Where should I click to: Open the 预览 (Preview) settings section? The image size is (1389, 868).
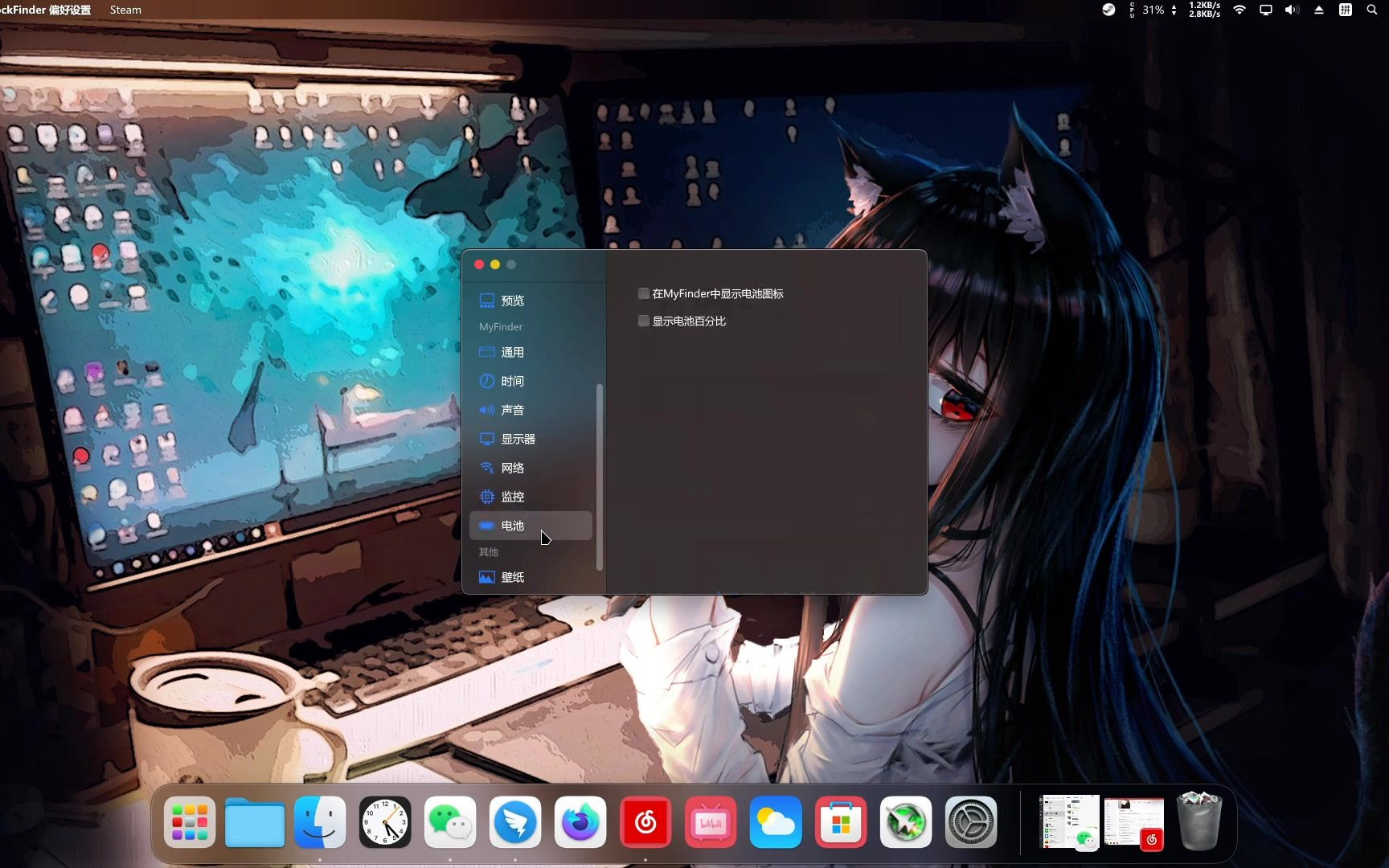point(513,300)
